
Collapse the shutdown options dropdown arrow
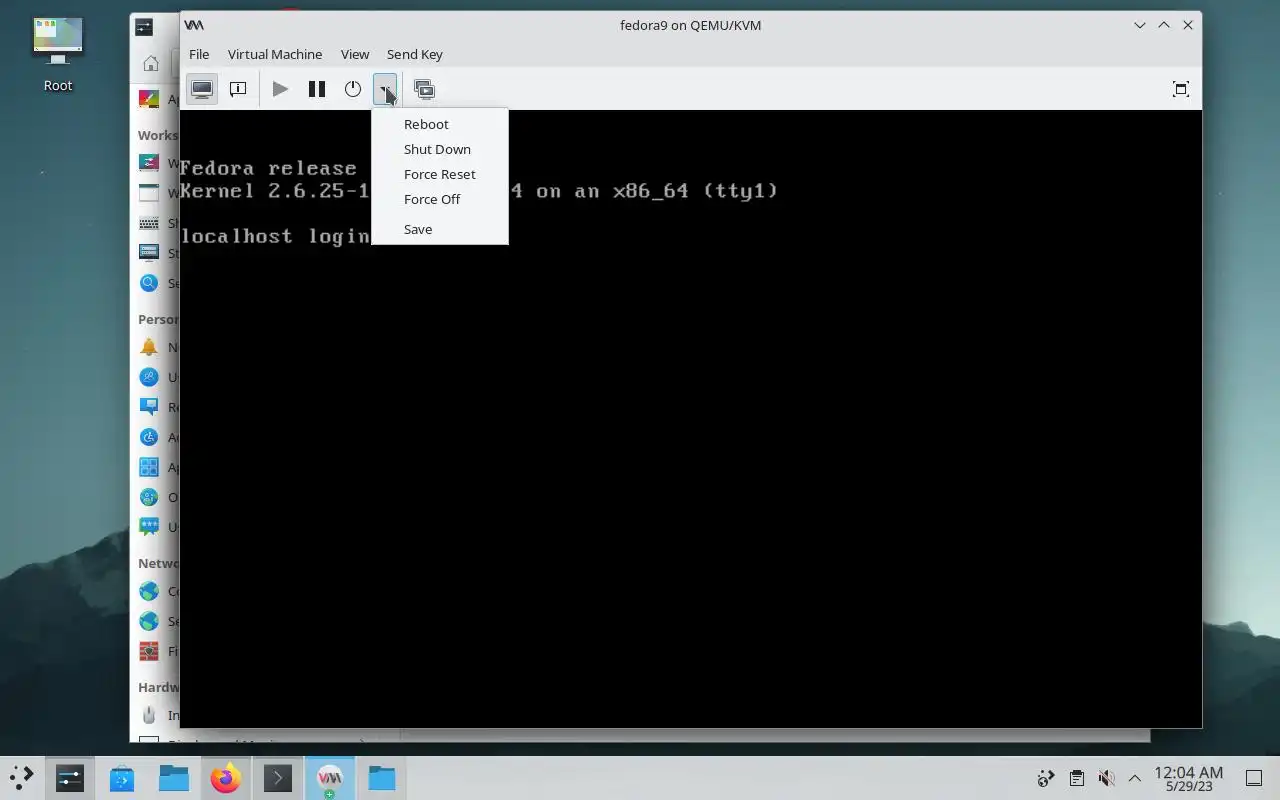(x=385, y=89)
